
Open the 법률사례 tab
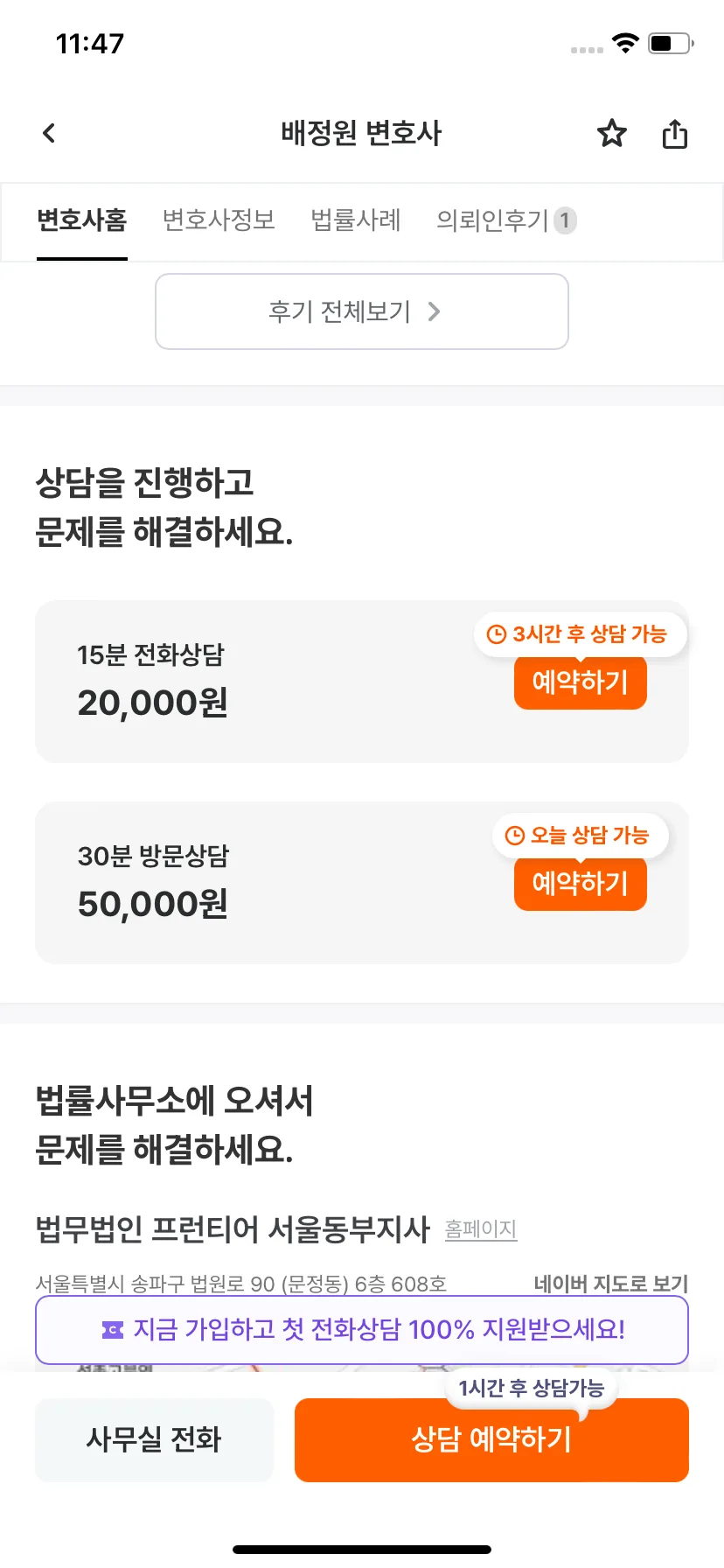click(356, 220)
